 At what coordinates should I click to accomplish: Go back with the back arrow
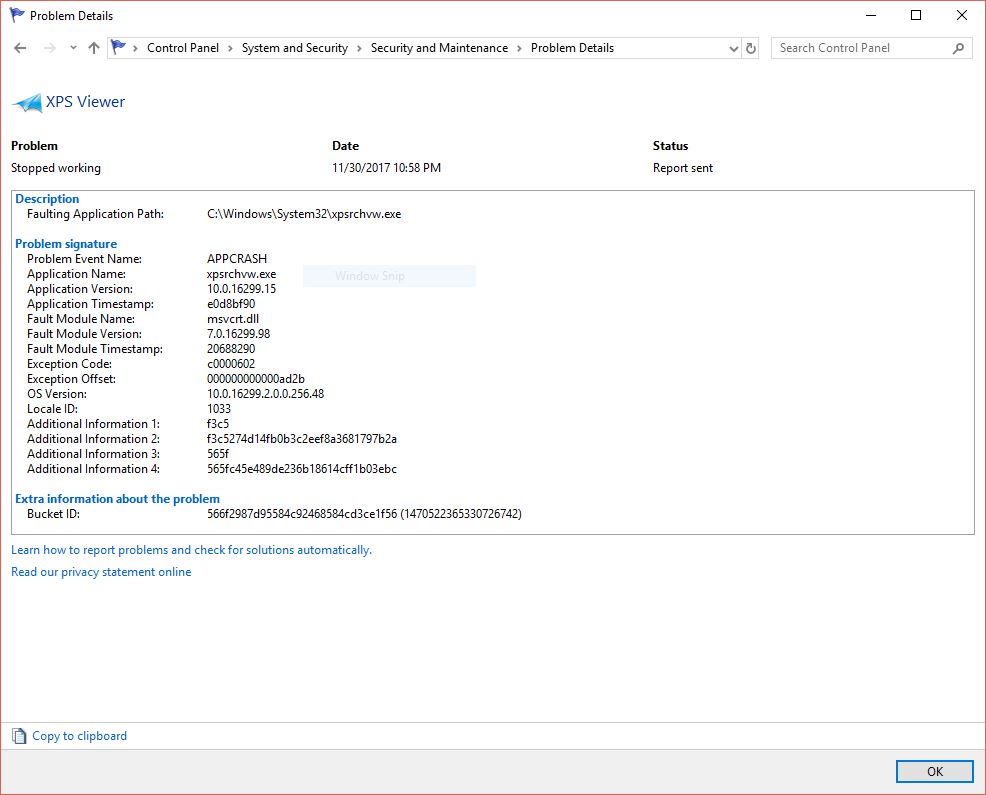tap(20, 48)
